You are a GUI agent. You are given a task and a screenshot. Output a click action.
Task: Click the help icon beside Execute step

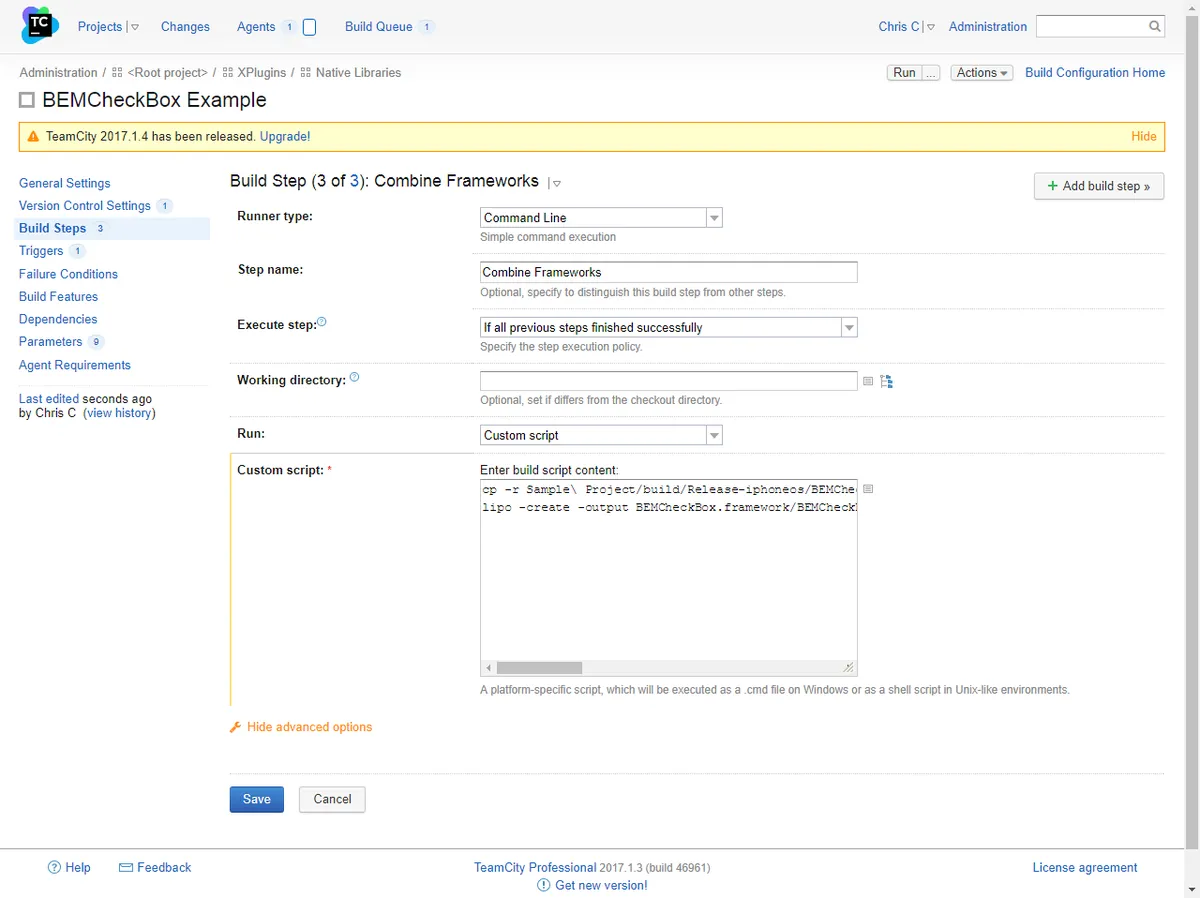tap(322, 323)
